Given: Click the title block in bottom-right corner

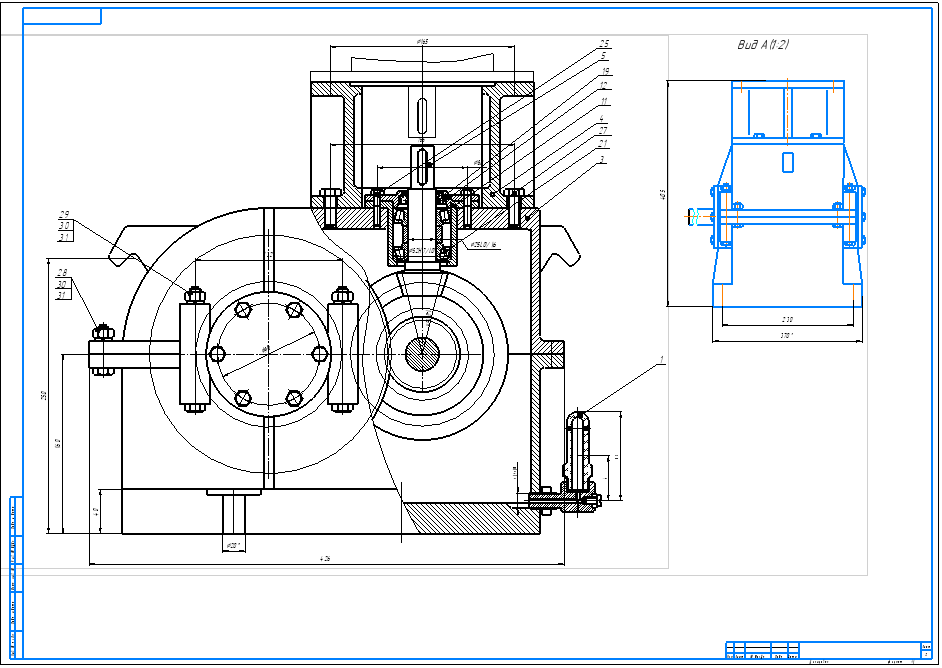Looking at the screenshot, I should pyautogui.click(x=828, y=651).
